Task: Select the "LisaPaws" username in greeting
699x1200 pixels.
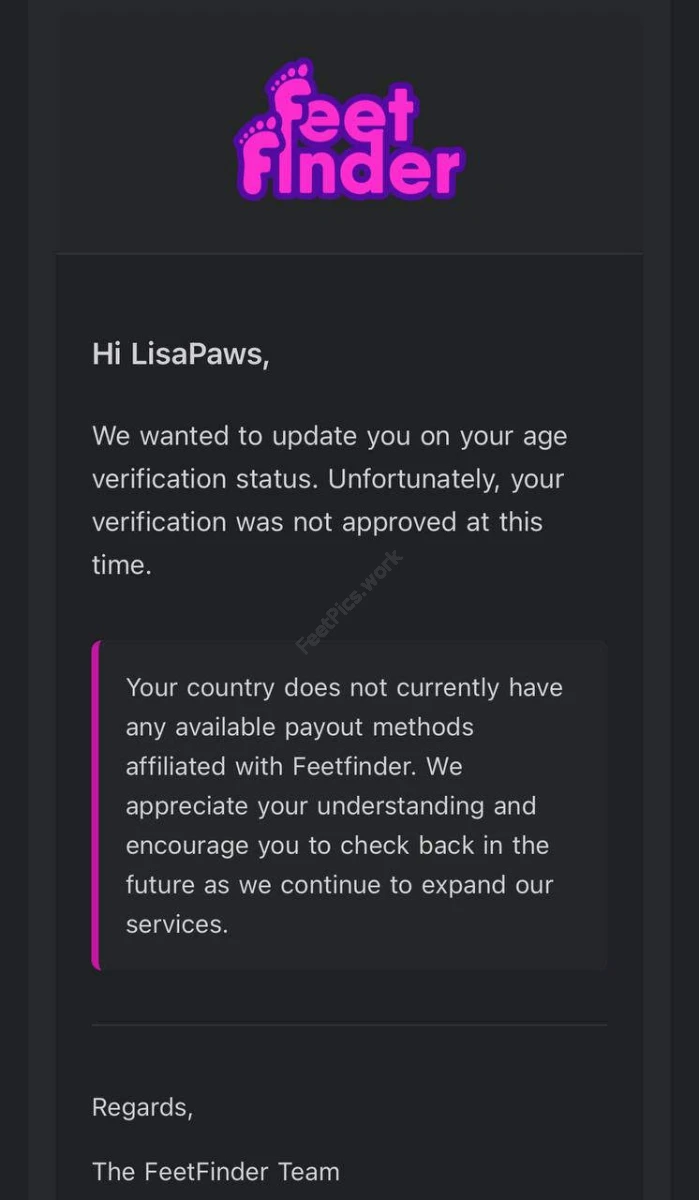Action: (x=198, y=354)
